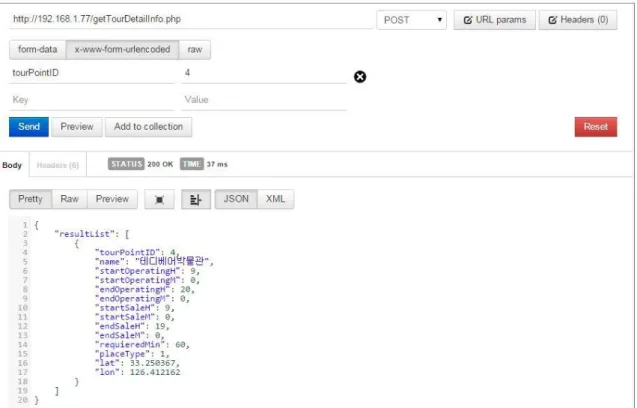
Task: Switch response view to Pretty
Action: [x=30, y=199]
